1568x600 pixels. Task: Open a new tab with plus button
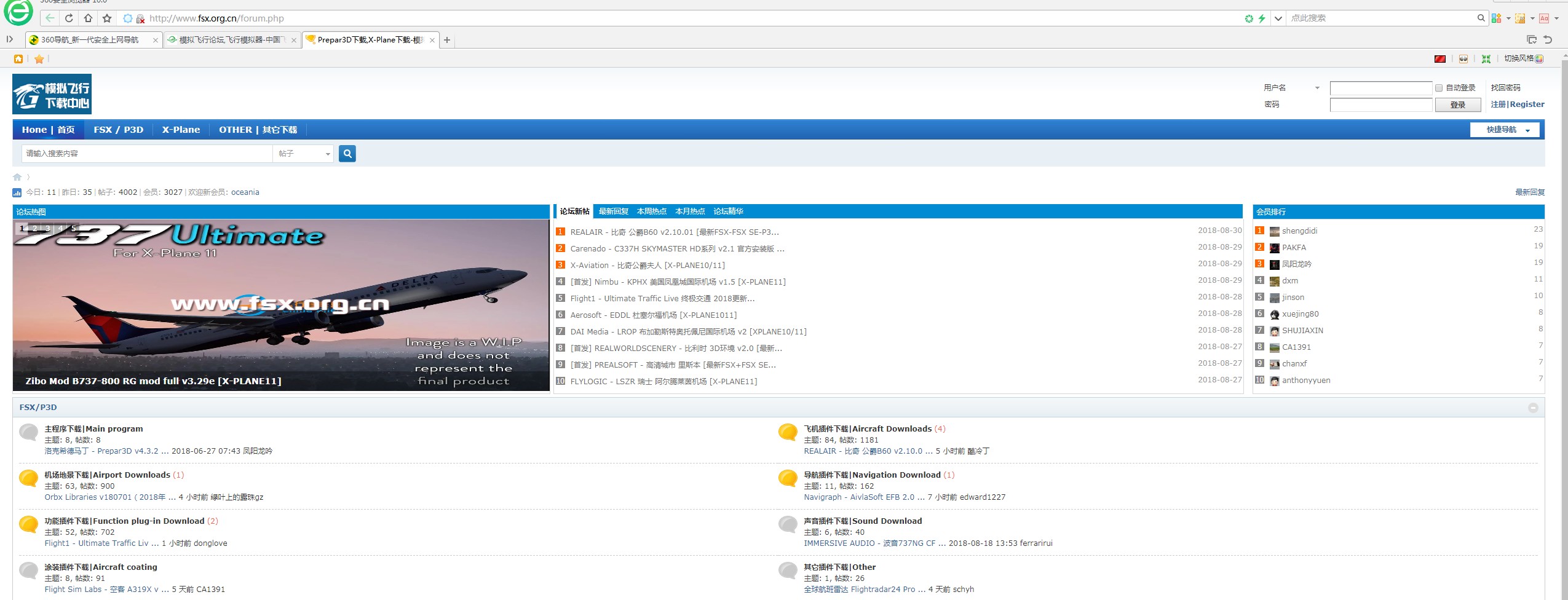point(447,40)
